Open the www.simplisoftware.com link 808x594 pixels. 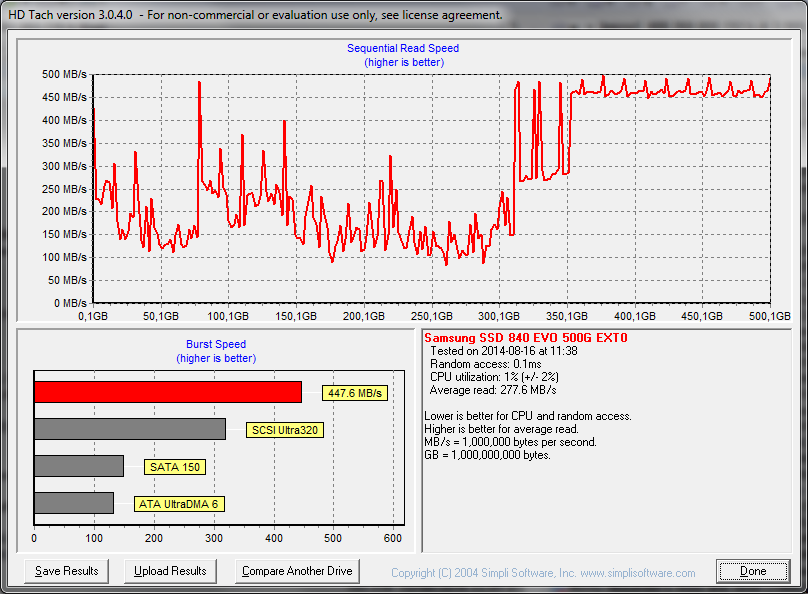point(637,573)
